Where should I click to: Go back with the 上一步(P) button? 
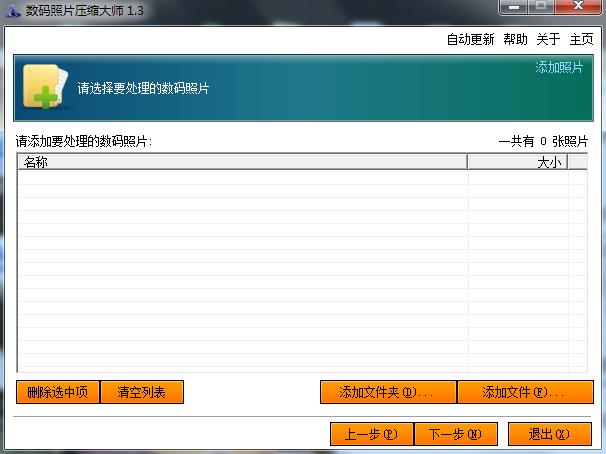point(371,435)
